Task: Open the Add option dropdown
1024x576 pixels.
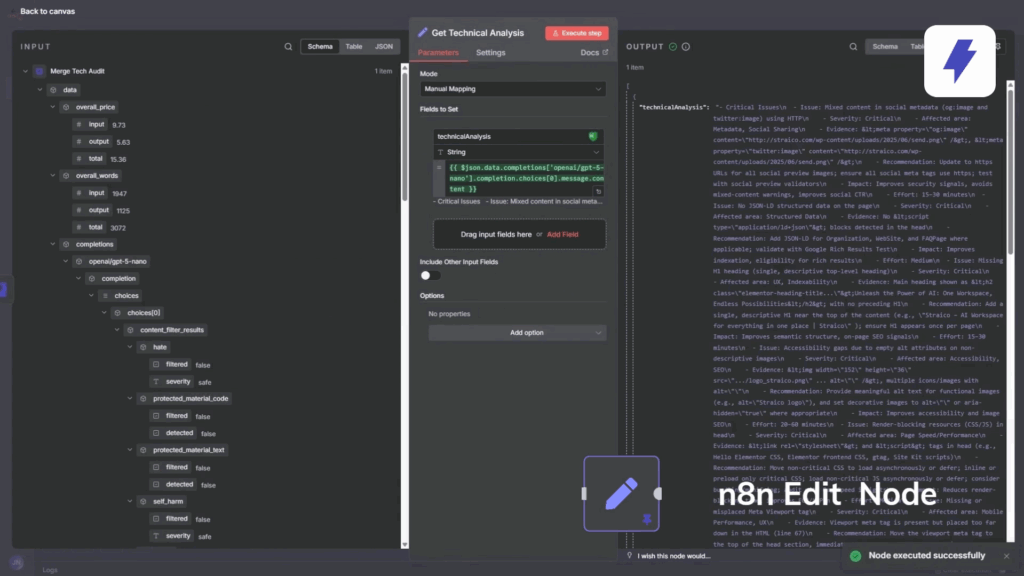Action: (x=517, y=333)
